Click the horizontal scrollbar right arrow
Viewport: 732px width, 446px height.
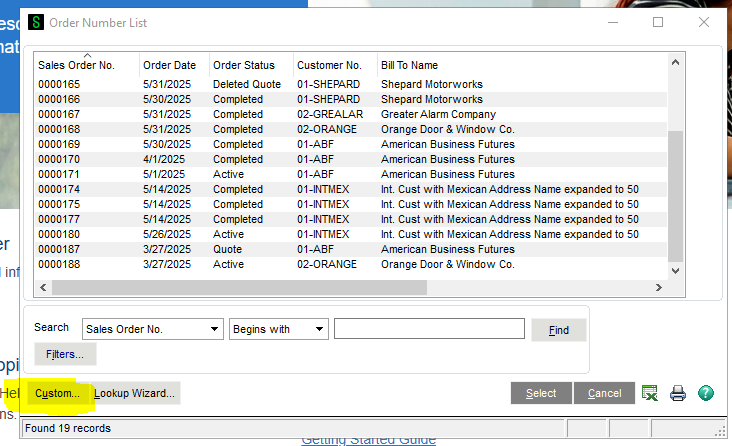pos(659,288)
